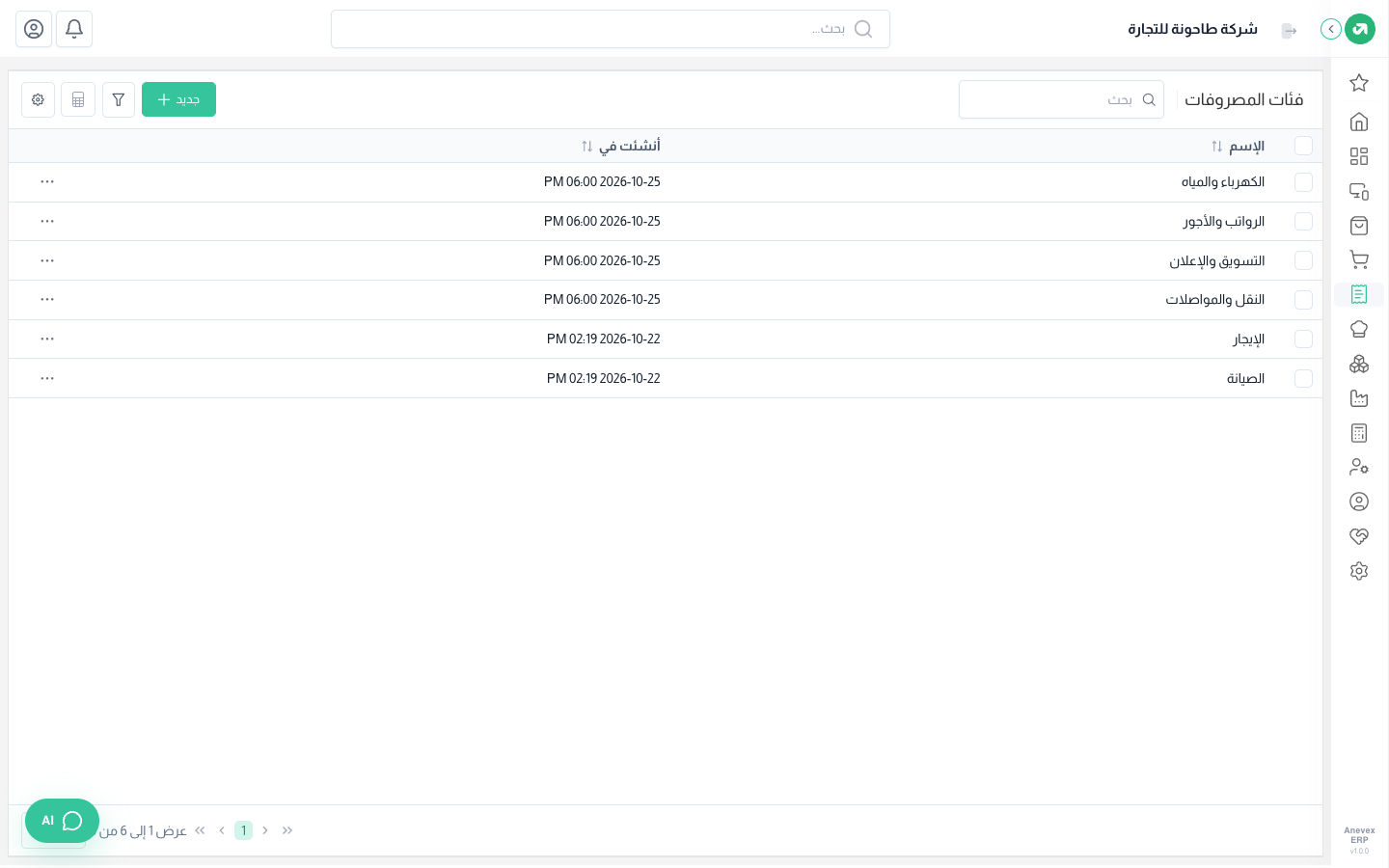Viewport: 1389px width, 868px height.
Task: Open the factory icon in sidebar
Action: point(1359,398)
